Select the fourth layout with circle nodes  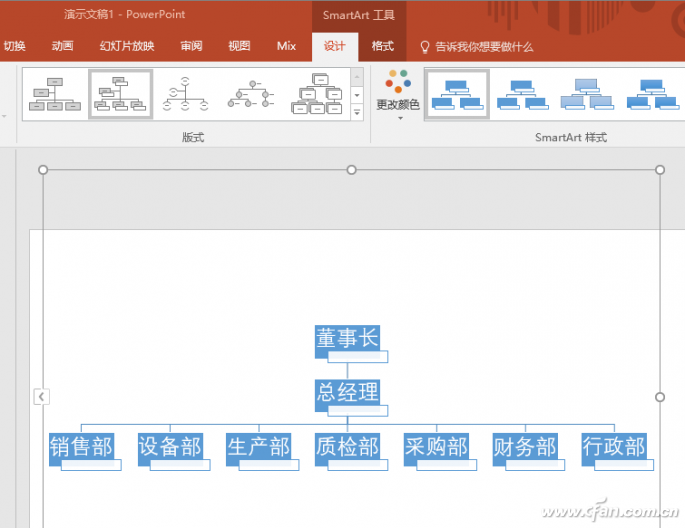tap(251, 94)
